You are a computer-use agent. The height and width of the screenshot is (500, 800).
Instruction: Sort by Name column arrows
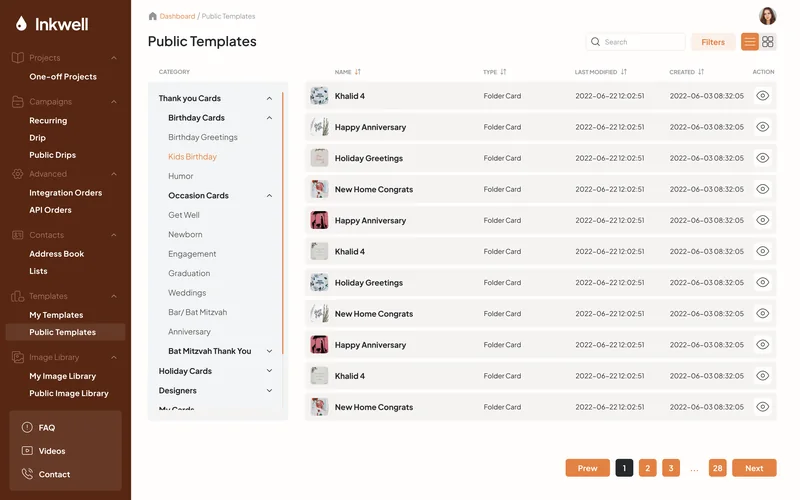358,72
